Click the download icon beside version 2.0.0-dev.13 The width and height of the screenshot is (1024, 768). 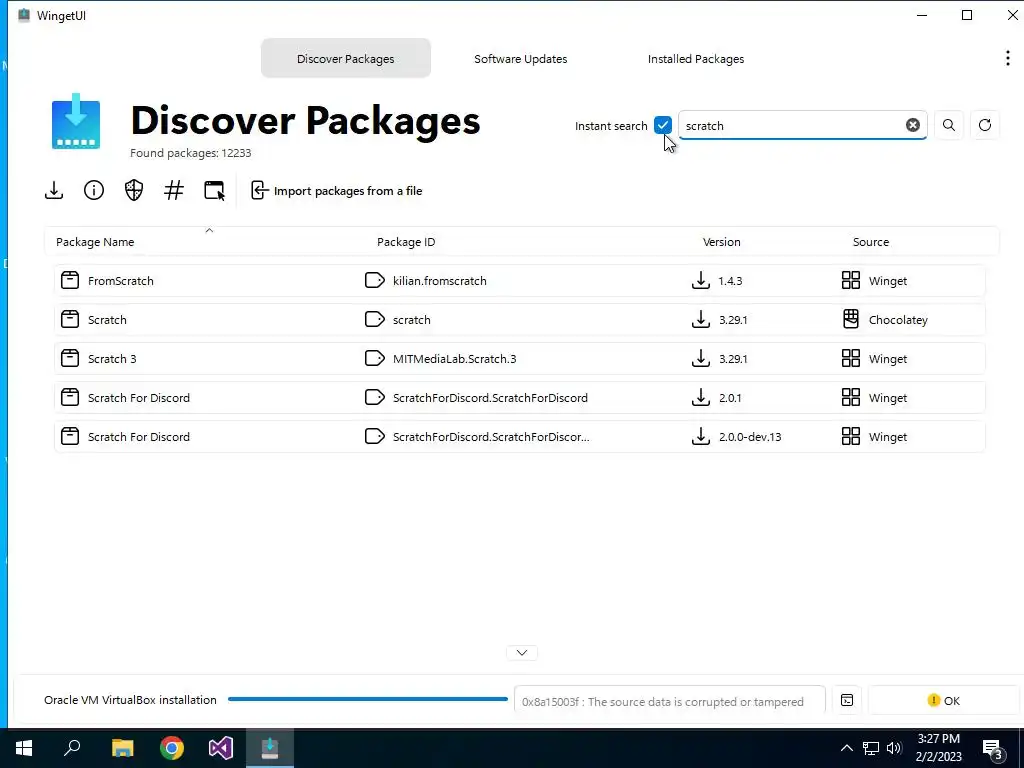click(x=701, y=437)
